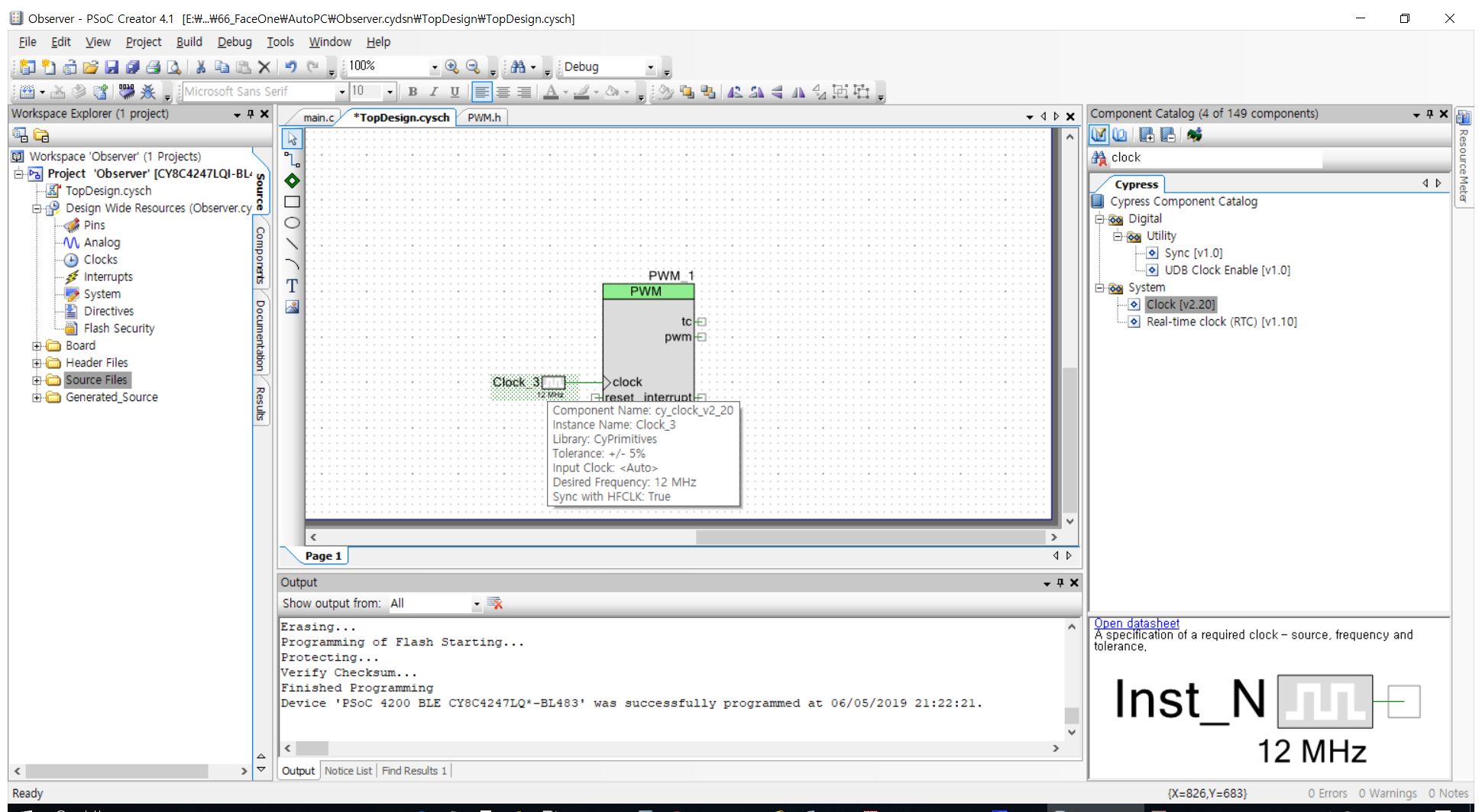Select the Line drawing tool
This screenshot has width=1482, height=812.
click(292, 244)
